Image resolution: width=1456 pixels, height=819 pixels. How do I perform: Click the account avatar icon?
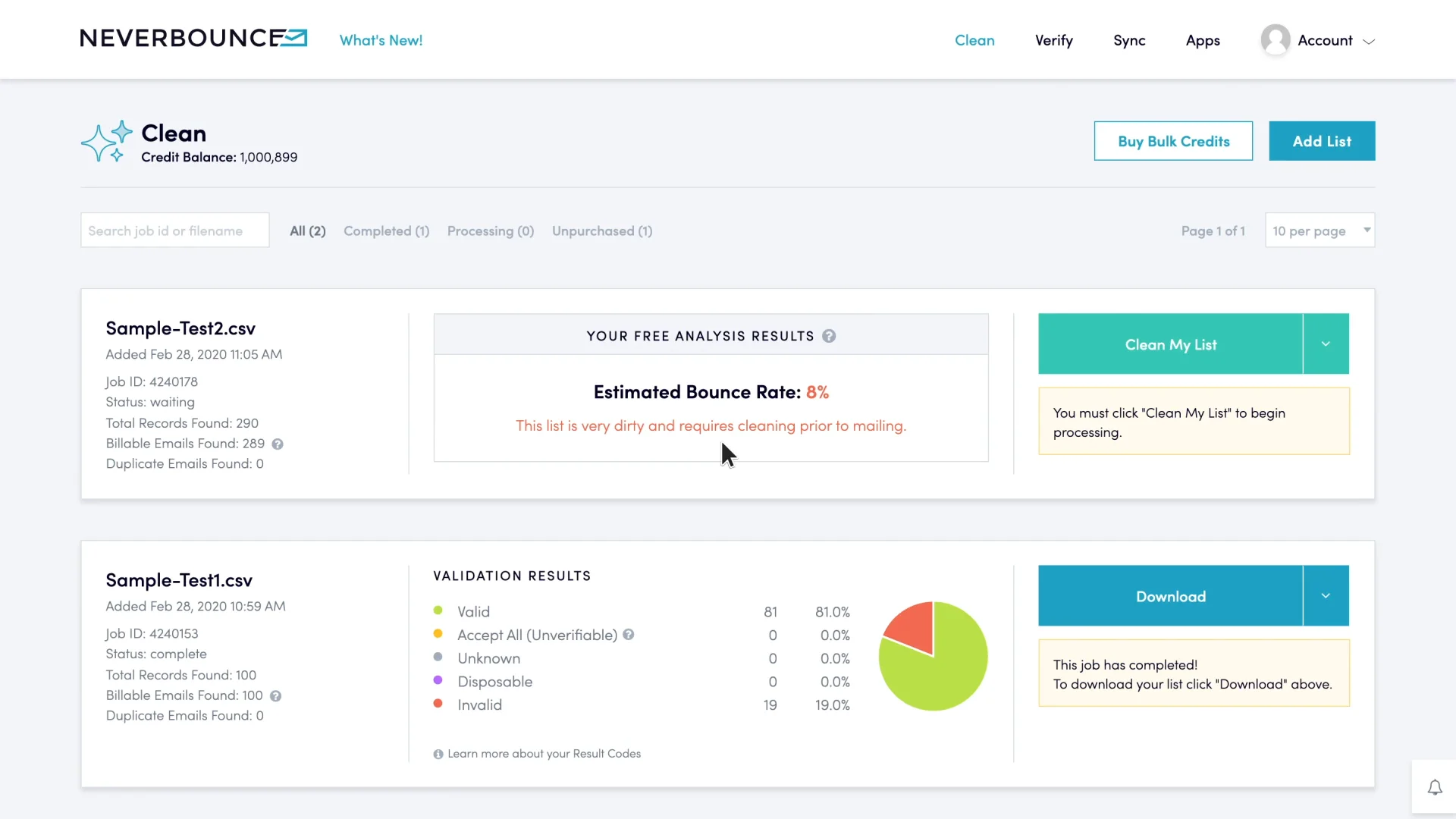(x=1276, y=39)
